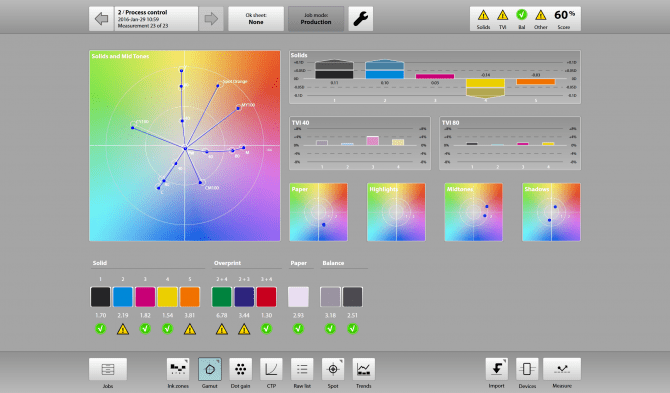The height and width of the screenshot is (393, 670).
Task: Click green check under solid 1 value 1.70
Action: pyautogui.click(x=100, y=328)
